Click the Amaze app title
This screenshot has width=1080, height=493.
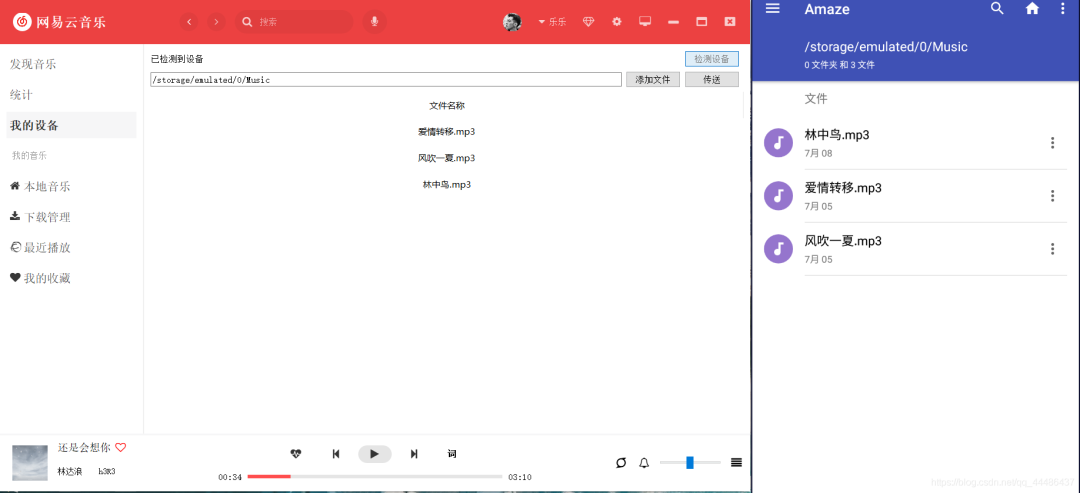coord(827,10)
